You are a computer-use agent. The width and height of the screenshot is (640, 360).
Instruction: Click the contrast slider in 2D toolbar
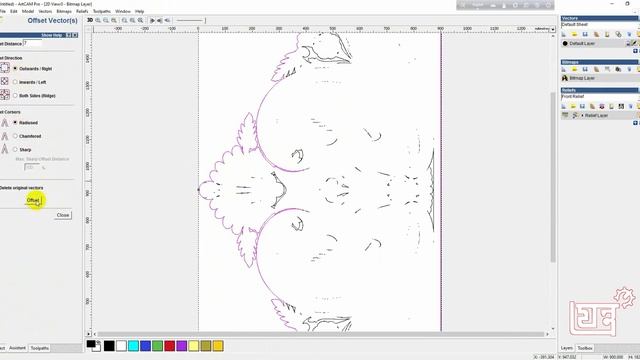[x=190, y=20]
